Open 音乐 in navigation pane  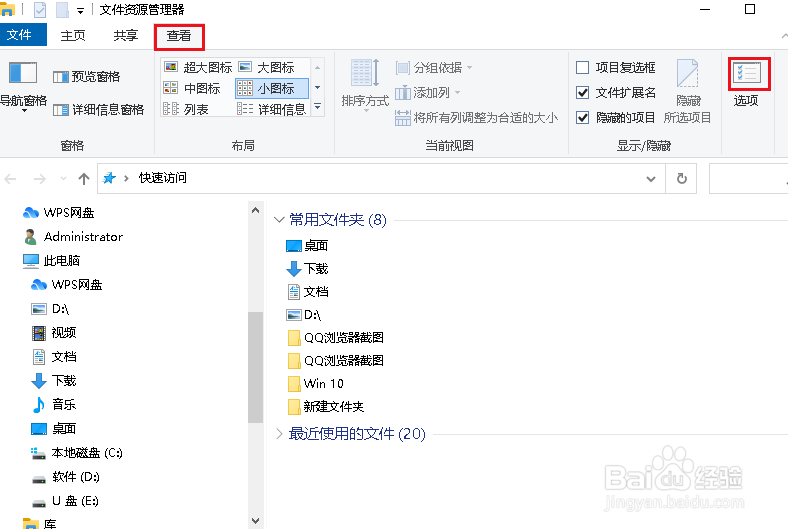click(54, 405)
